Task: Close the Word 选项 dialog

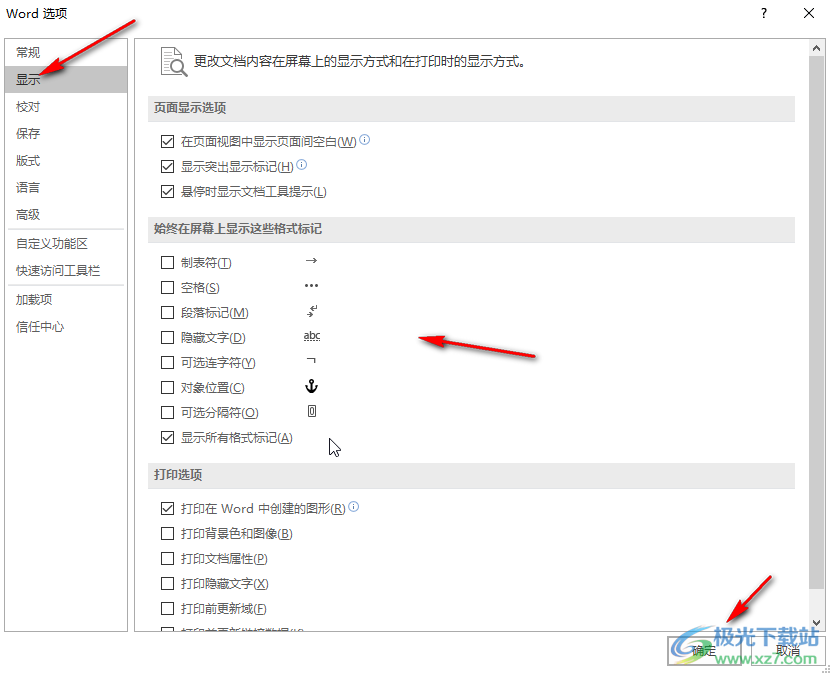Action: click(809, 13)
